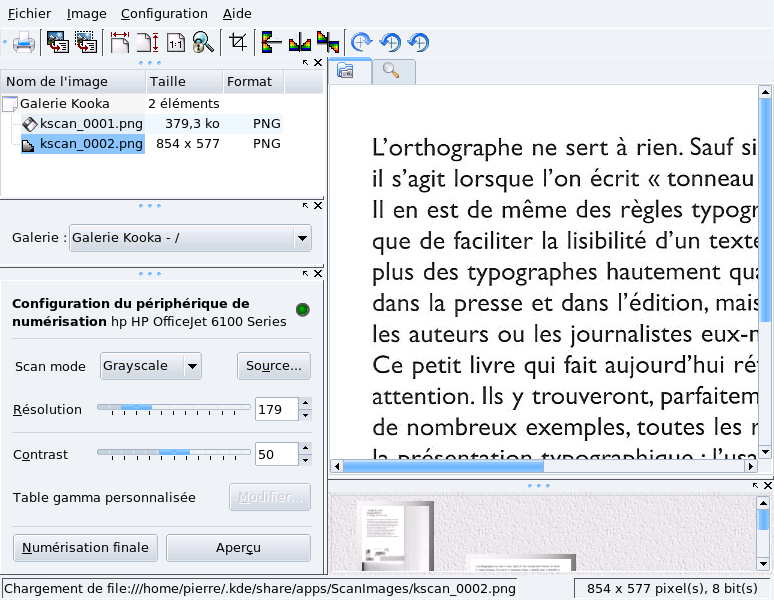Detach the Galerie selector panel
774x600 pixels.
tap(306, 205)
